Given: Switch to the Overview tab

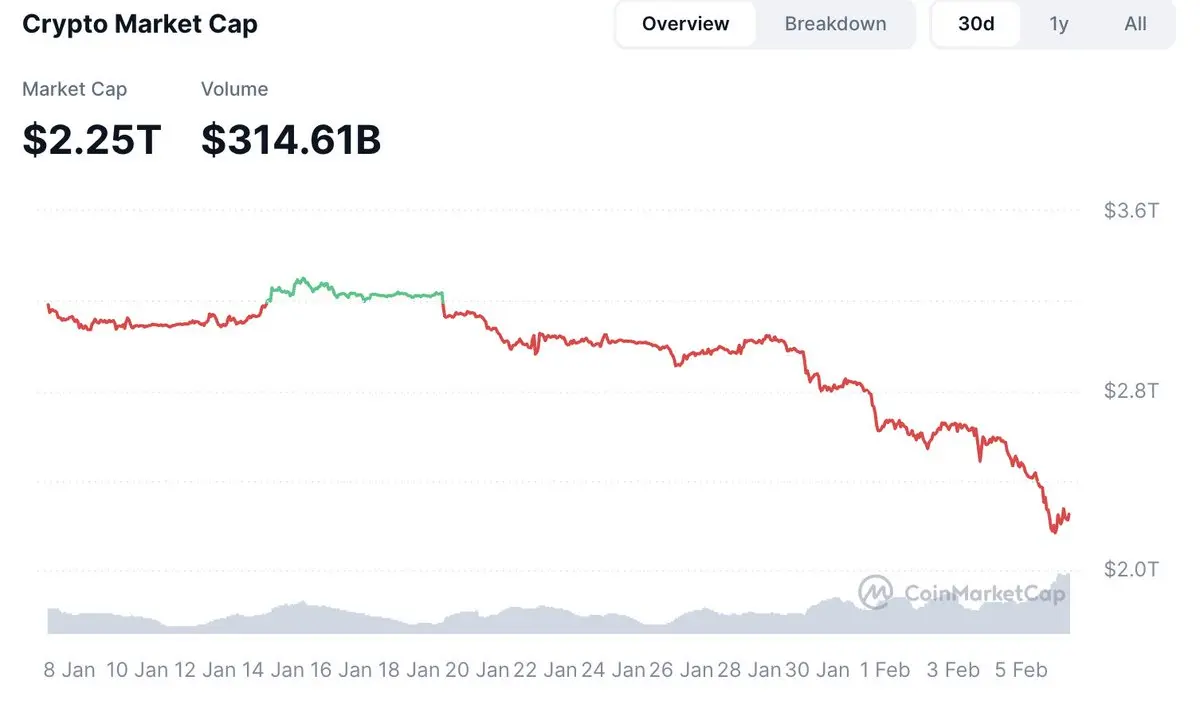Looking at the screenshot, I should tap(686, 24).
